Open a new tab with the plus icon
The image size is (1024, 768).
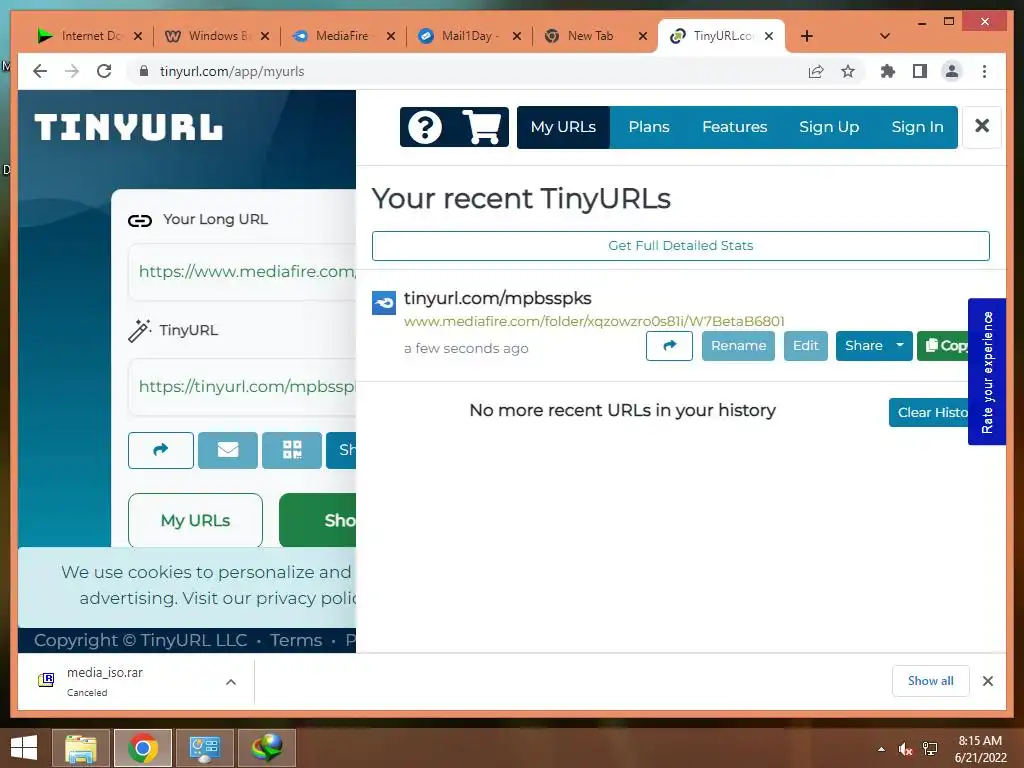click(x=807, y=36)
